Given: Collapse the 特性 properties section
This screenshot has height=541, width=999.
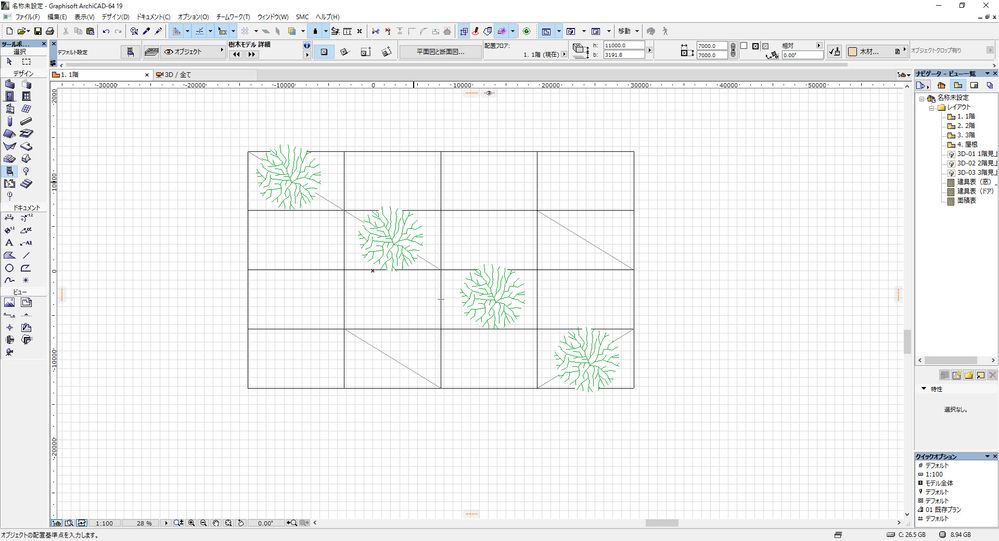Looking at the screenshot, I should pos(924,389).
